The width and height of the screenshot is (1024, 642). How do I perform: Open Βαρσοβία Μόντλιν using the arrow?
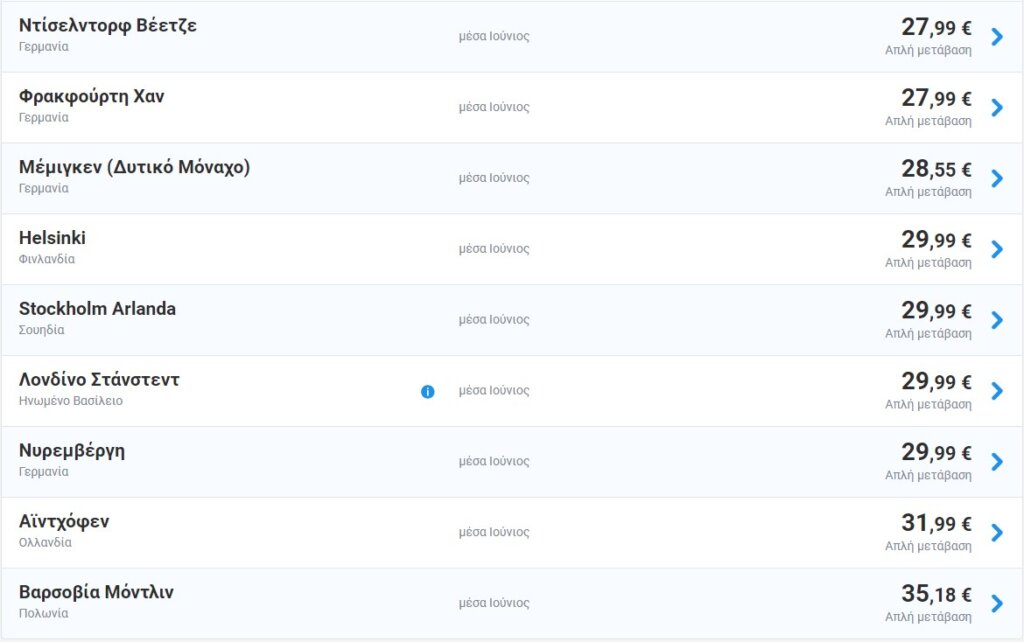coord(996,604)
